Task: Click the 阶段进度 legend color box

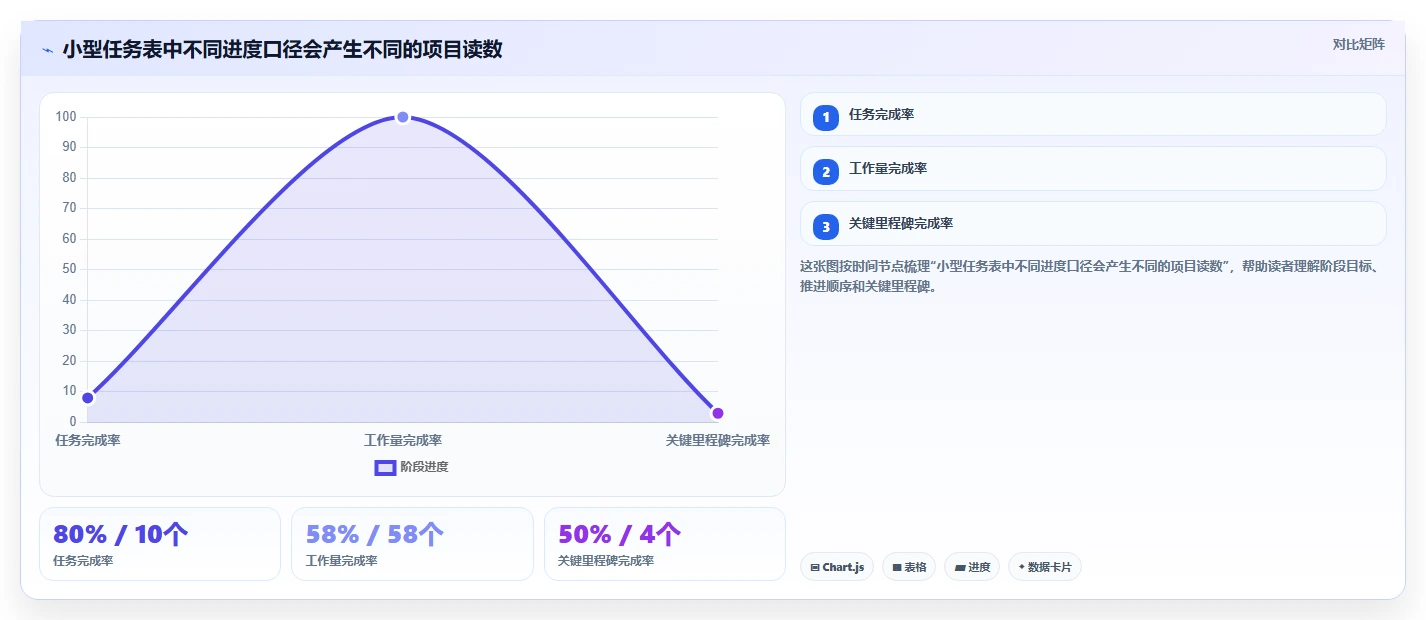Action: 385,467
